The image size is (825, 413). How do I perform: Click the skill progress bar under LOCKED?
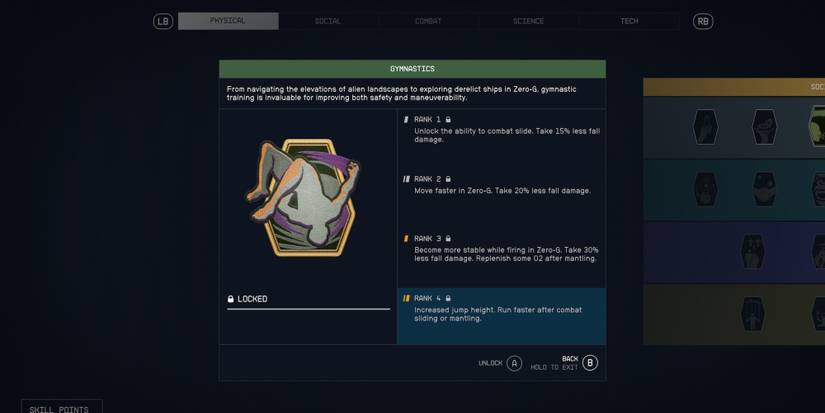[308, 309]
